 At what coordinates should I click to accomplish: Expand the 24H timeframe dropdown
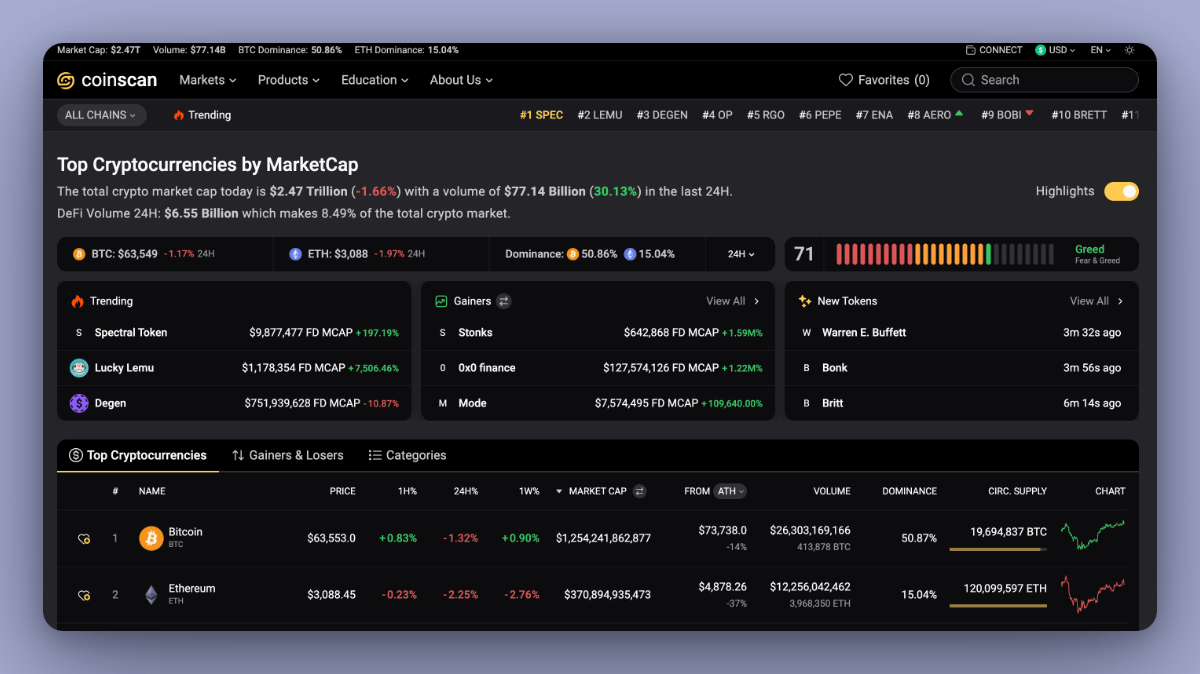click(741, 254)
